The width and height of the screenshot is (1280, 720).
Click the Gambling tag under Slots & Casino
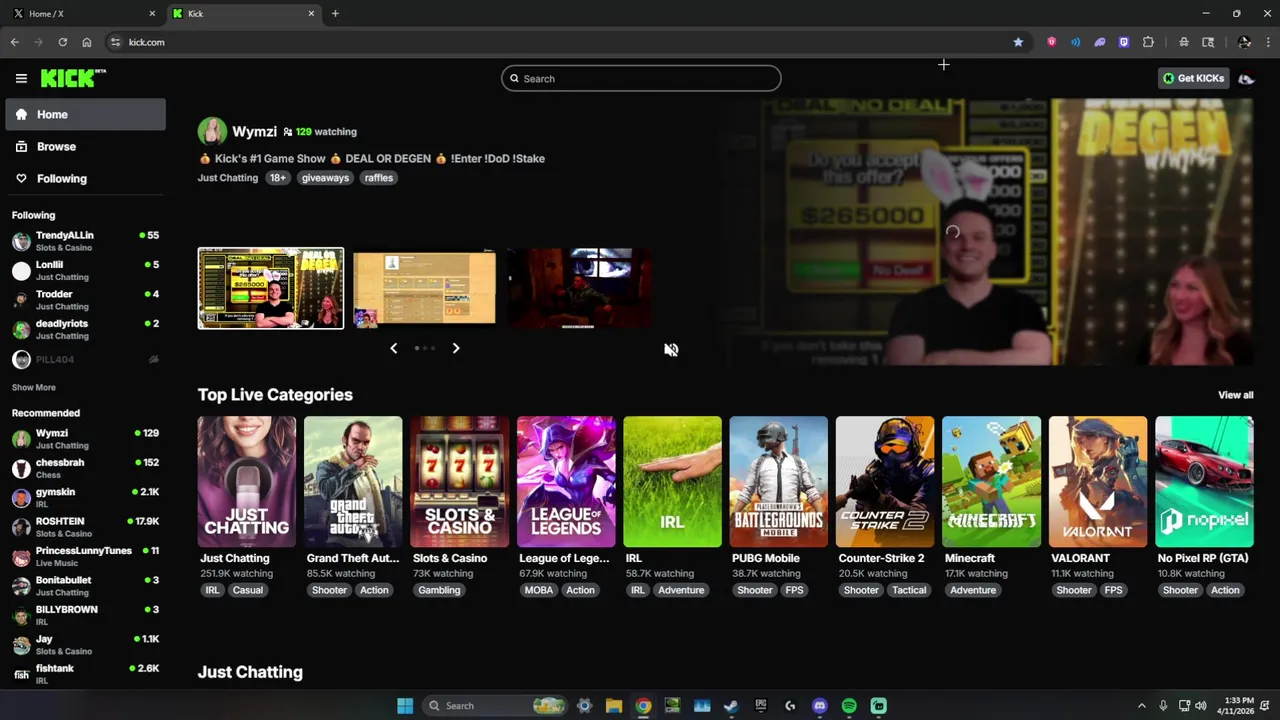pyautogui.click(x=439, y=590)
